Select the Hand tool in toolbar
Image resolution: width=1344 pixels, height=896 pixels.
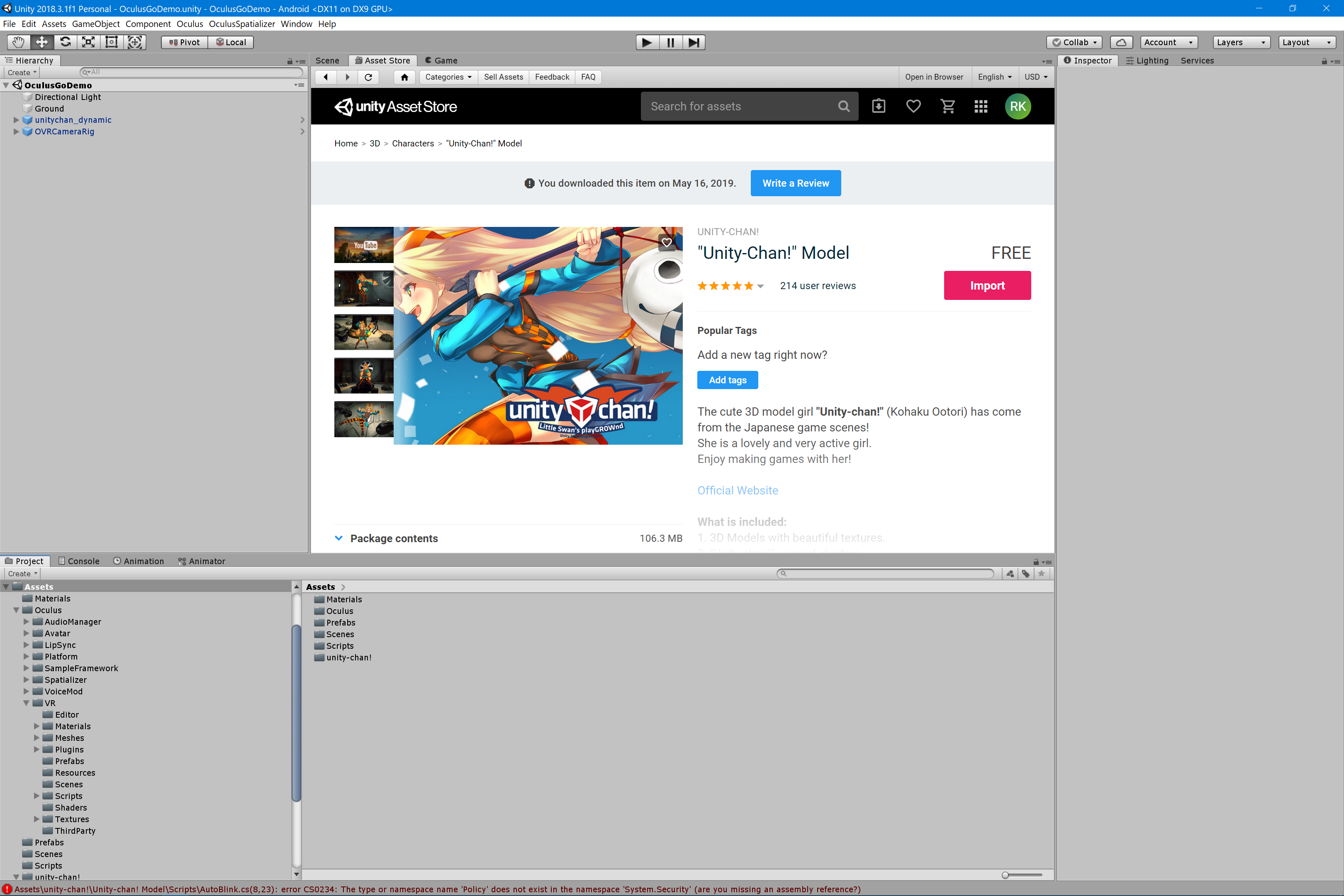pyautogui.click(x=19, y=42)
